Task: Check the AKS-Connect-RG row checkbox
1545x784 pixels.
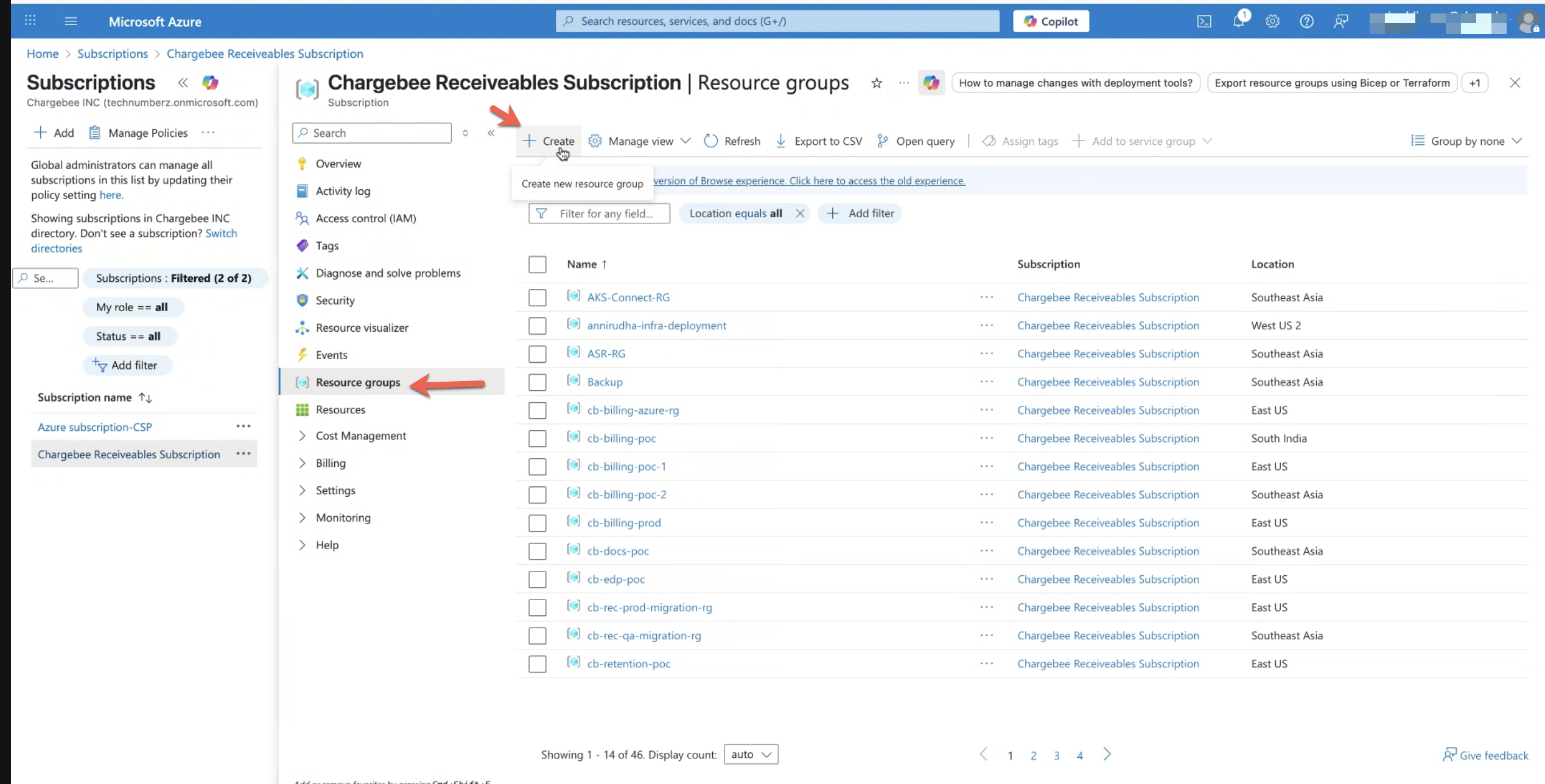Action: pos(537,298)
